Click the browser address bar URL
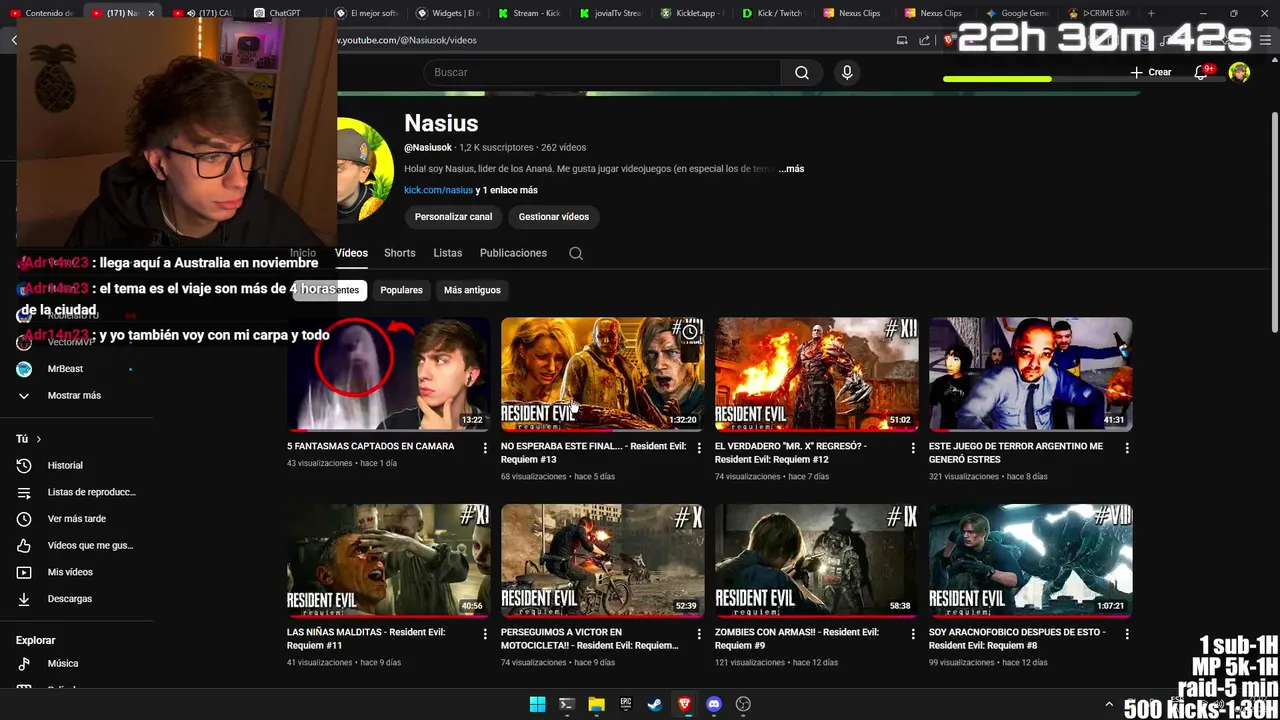The width and height of the screenshot is (1280, 720). click(406, 40)
